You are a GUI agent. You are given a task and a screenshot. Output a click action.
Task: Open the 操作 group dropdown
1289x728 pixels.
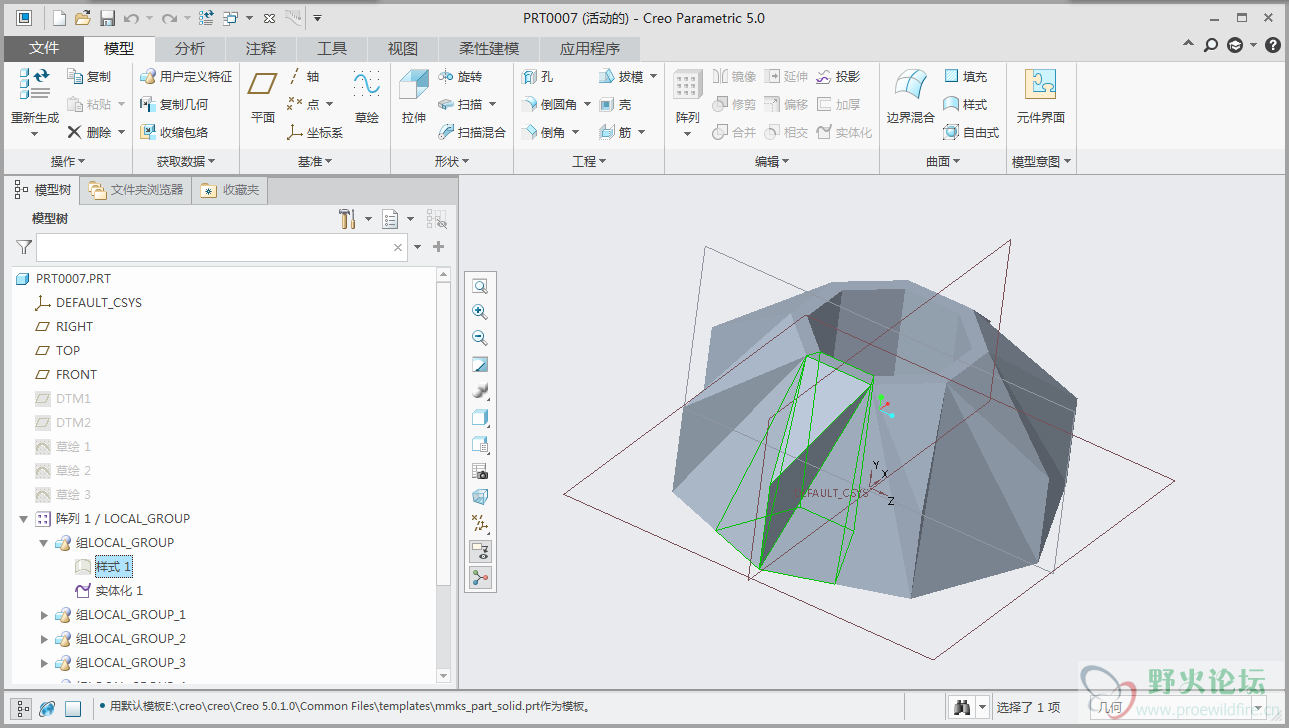click(68, 161)
